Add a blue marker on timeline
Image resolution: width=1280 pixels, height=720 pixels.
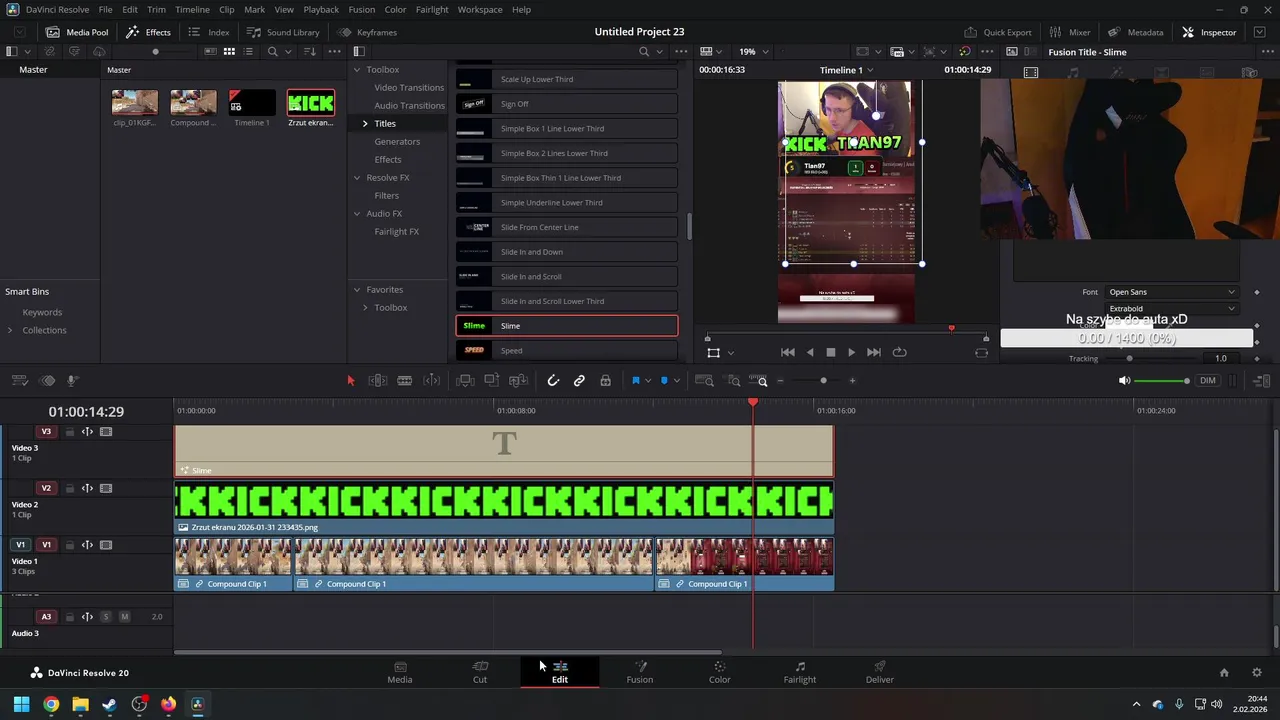click(664, 380)
